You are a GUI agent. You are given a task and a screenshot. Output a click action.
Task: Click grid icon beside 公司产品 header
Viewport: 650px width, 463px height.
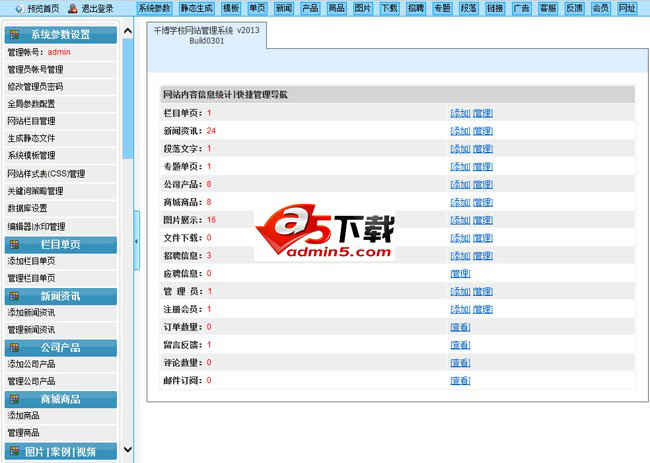(15, 347)
